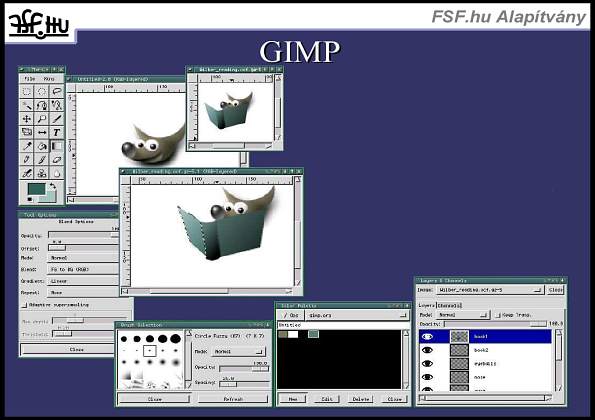Adjust Opacity slider in Brush Selection

244,369
